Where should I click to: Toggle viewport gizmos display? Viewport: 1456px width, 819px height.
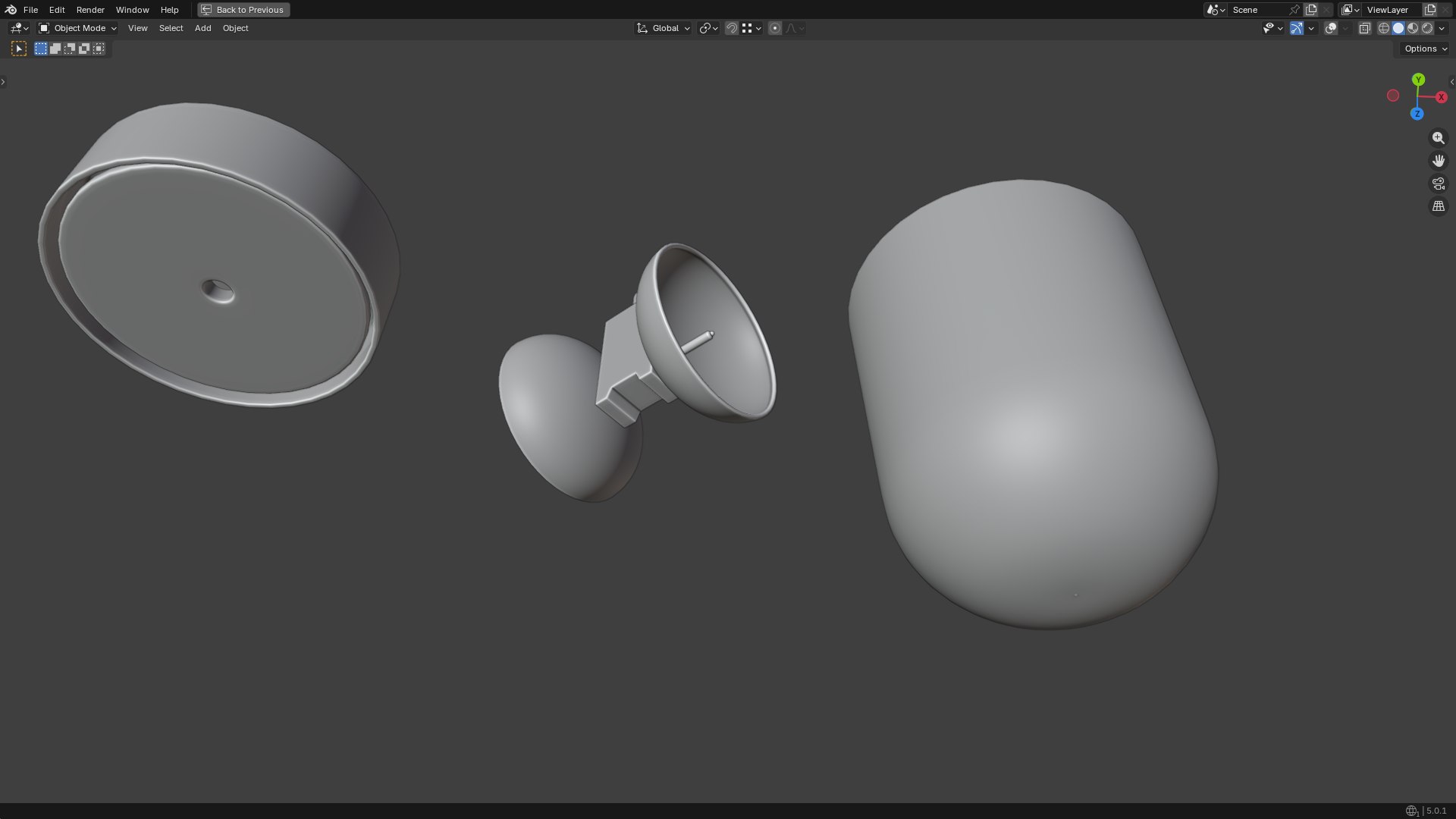tap(1297, 28)
